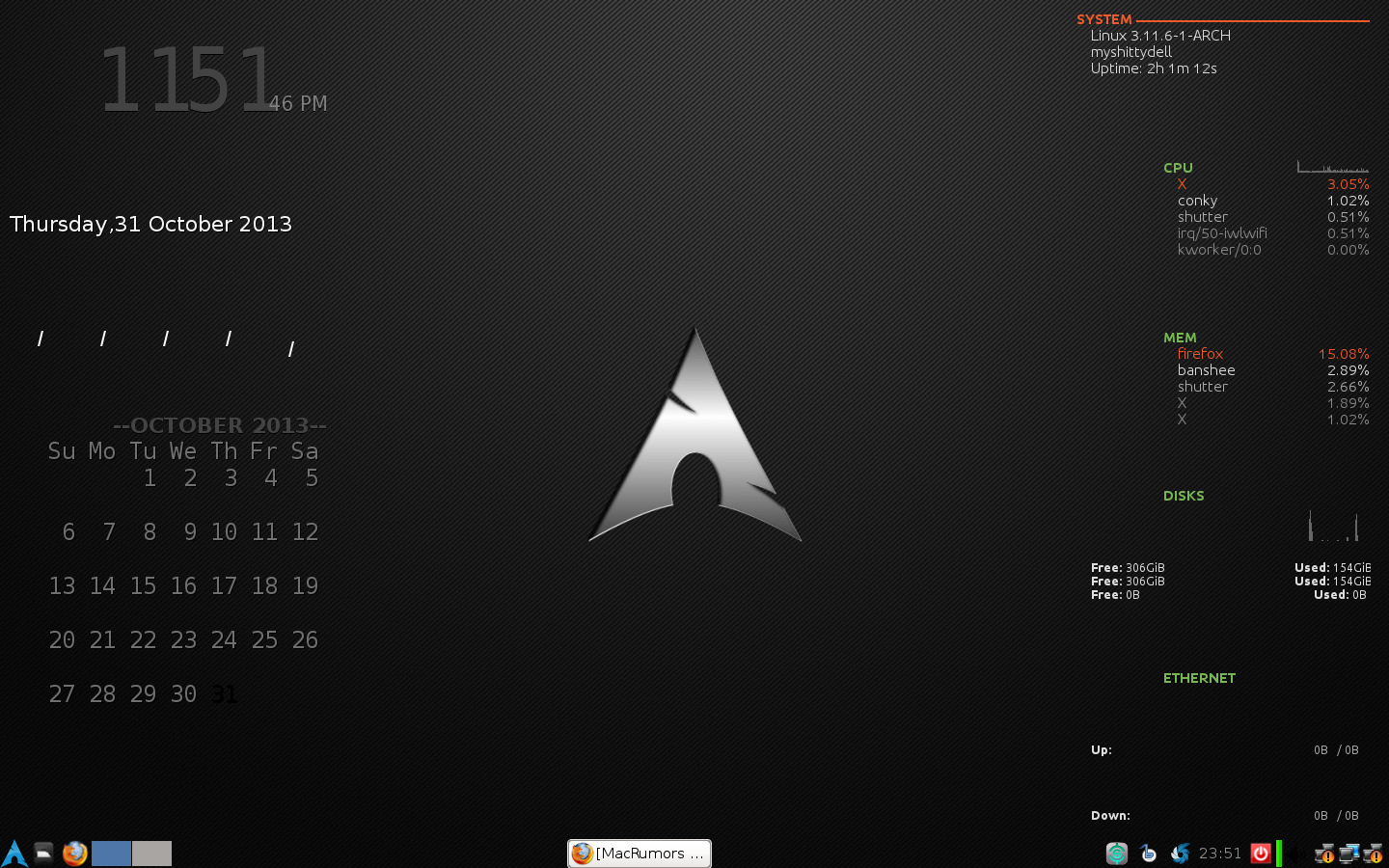Click the 46 PM seconds text
Image resolution: width=1389 pixels, height=868 pixels.
[x=298, y=103]
